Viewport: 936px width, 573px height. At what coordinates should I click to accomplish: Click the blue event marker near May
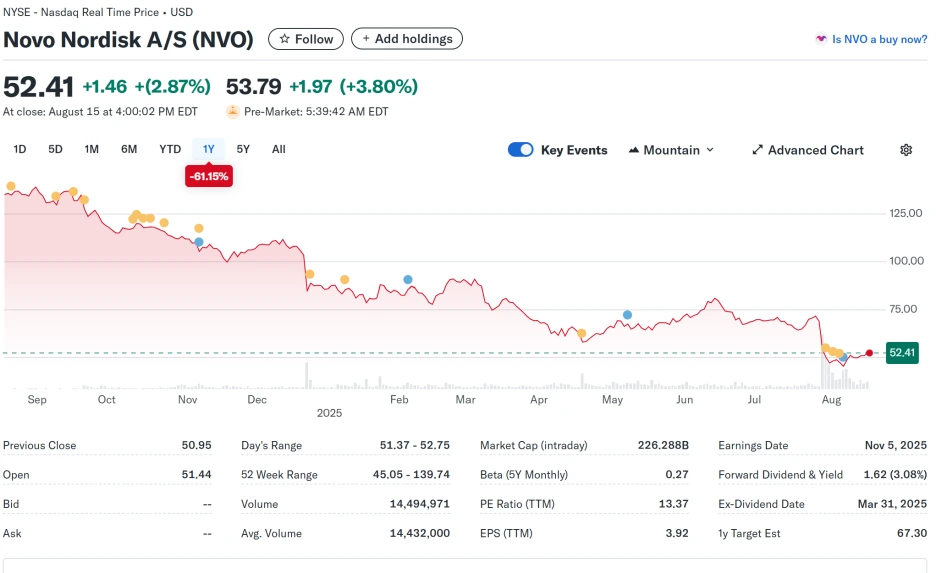[627, 315]
